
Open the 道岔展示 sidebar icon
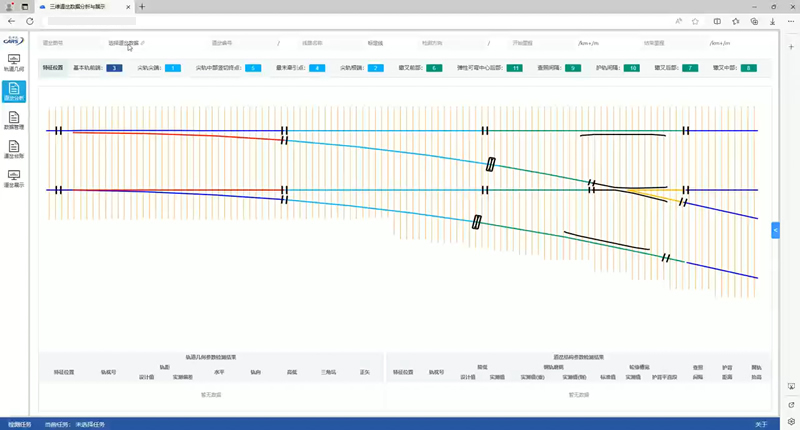pos(14,178)
